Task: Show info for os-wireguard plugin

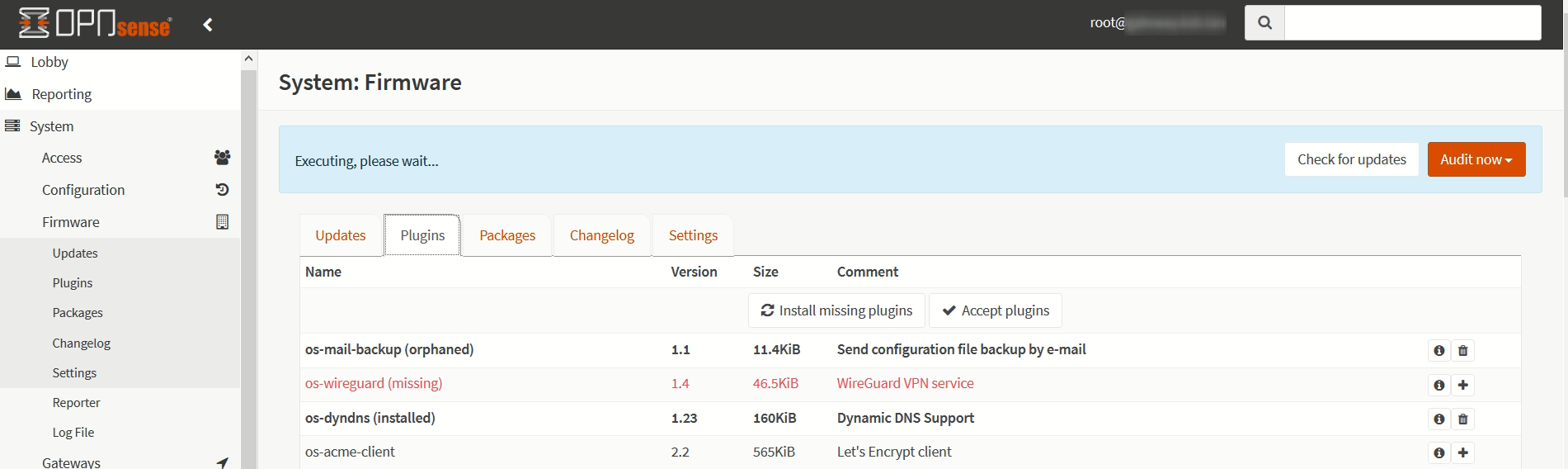Action: 1439,385
